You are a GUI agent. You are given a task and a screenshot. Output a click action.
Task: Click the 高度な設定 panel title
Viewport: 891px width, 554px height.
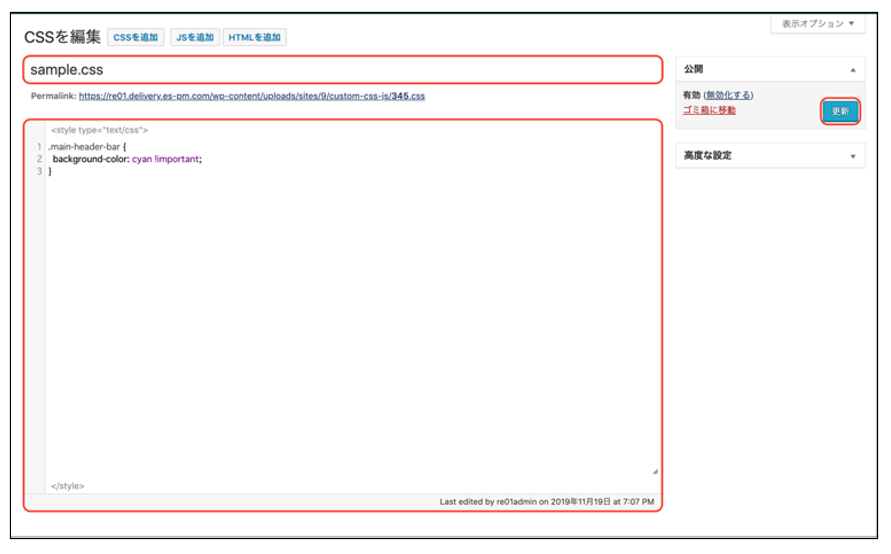point(708,156)
